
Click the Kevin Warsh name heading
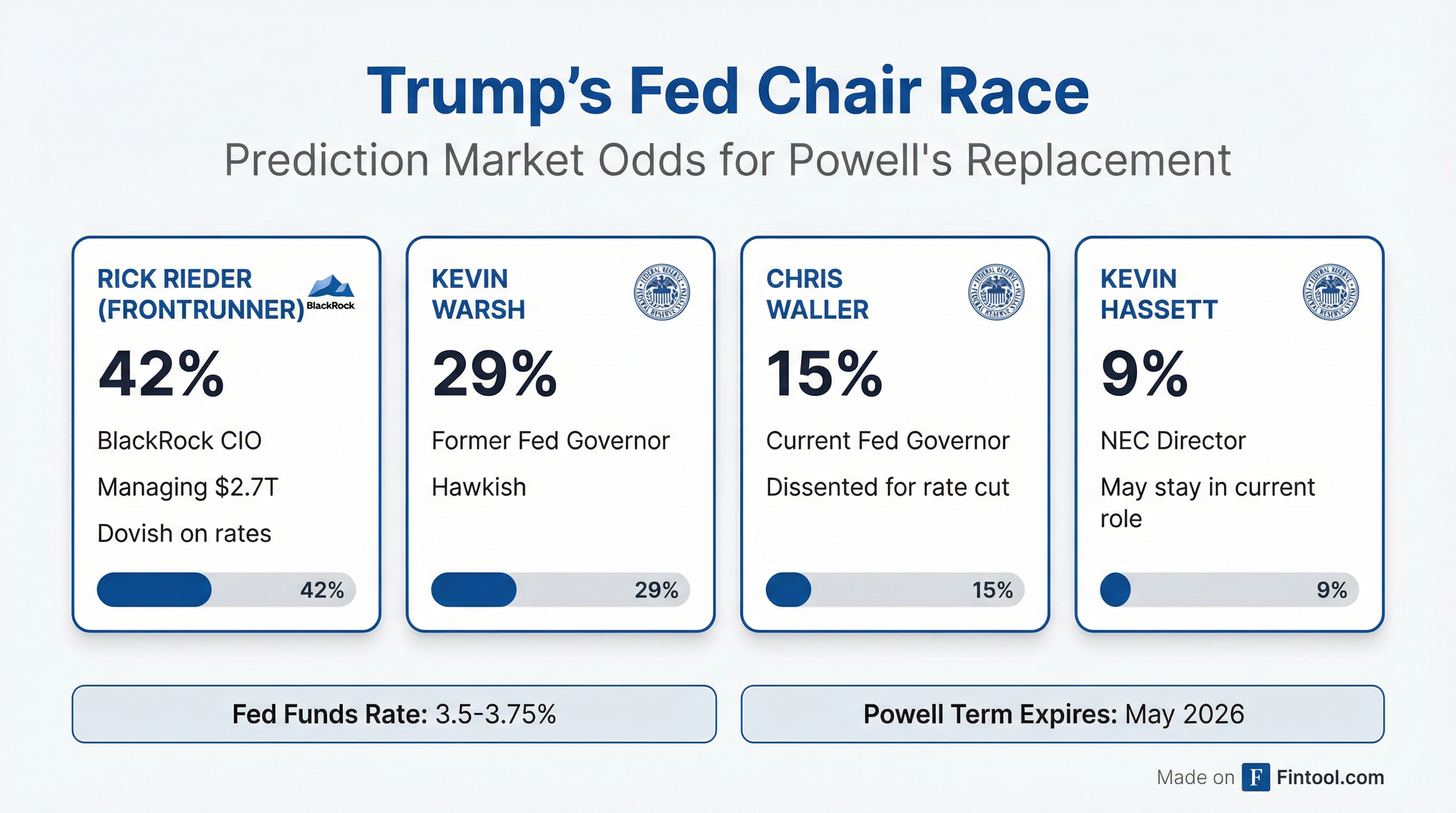pos(478,294)
